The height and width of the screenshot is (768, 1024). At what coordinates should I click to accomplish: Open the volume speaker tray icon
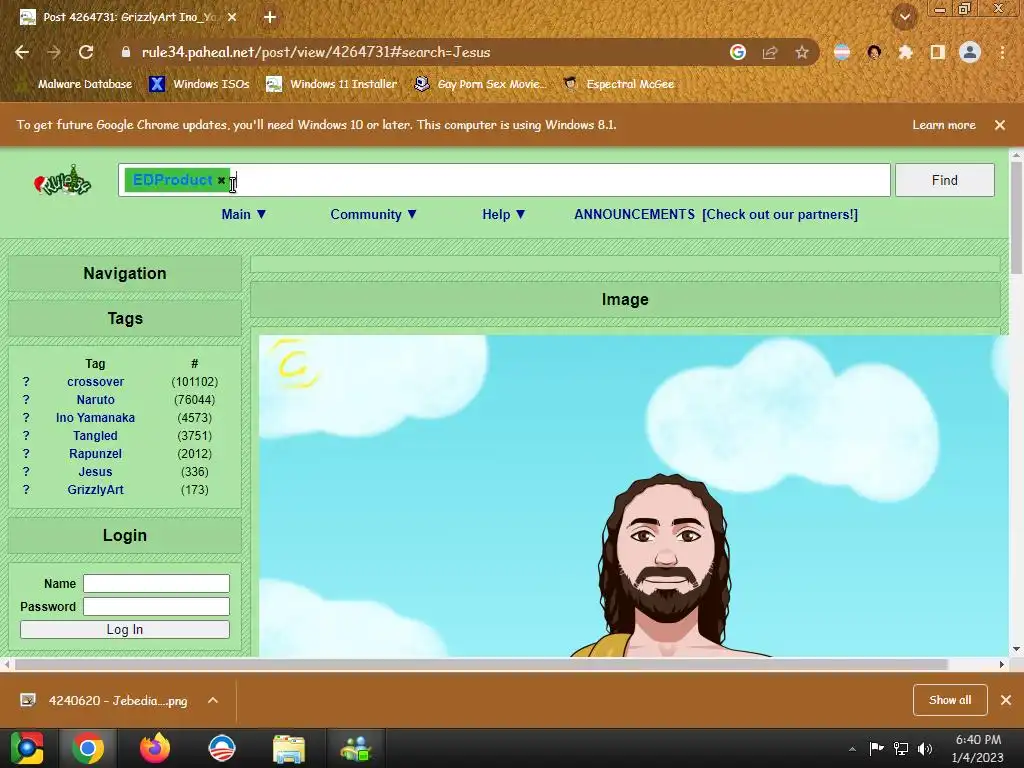click(925, 748)
